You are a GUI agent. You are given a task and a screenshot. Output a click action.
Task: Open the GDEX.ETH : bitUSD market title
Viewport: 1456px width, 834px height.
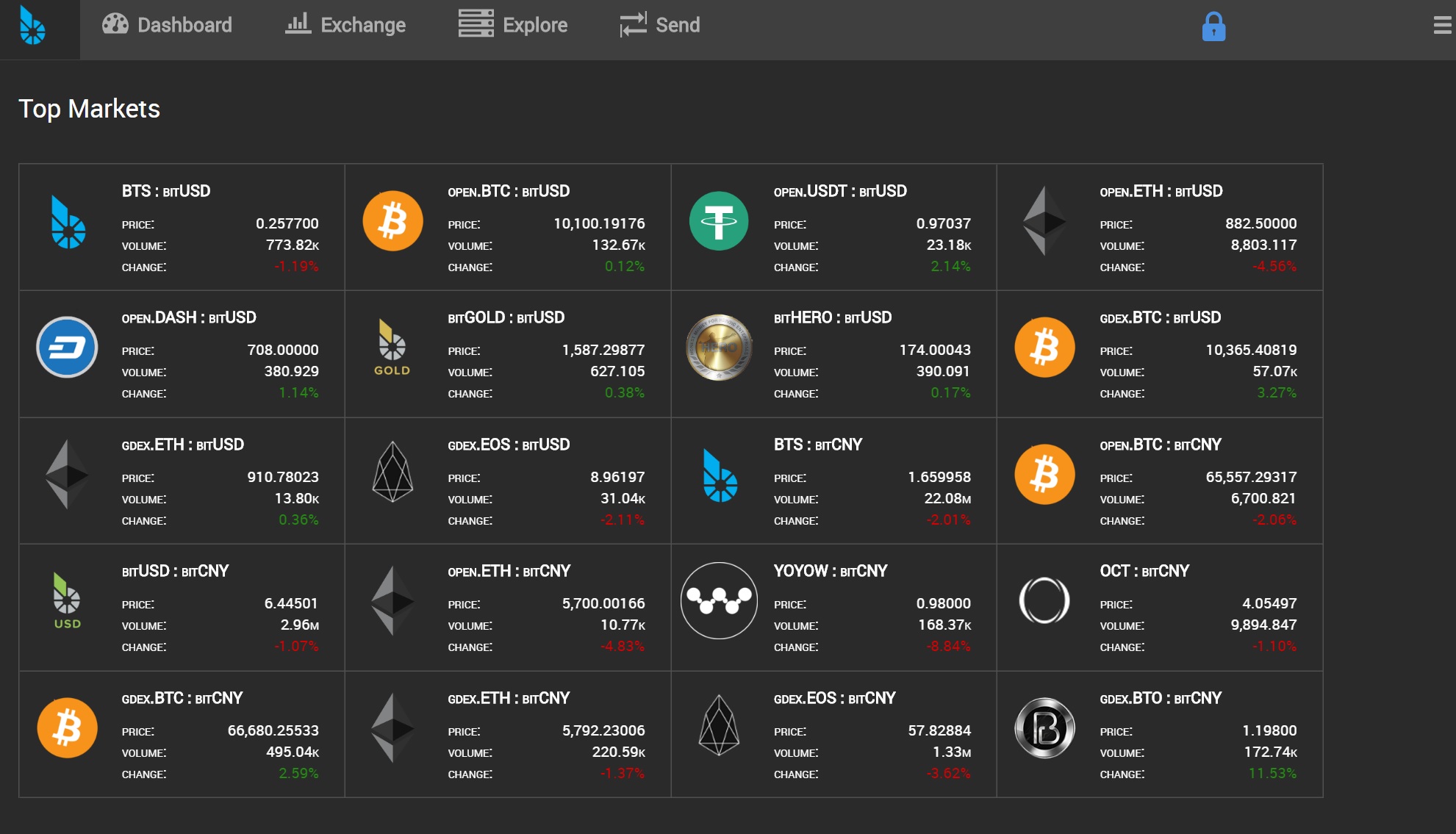click(183, 445)
